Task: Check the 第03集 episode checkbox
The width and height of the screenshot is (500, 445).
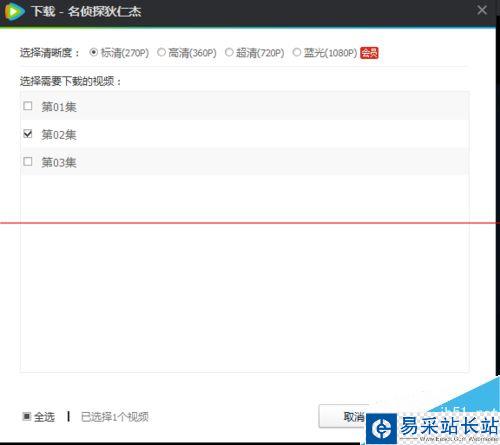Action: (x=28, y=162)
